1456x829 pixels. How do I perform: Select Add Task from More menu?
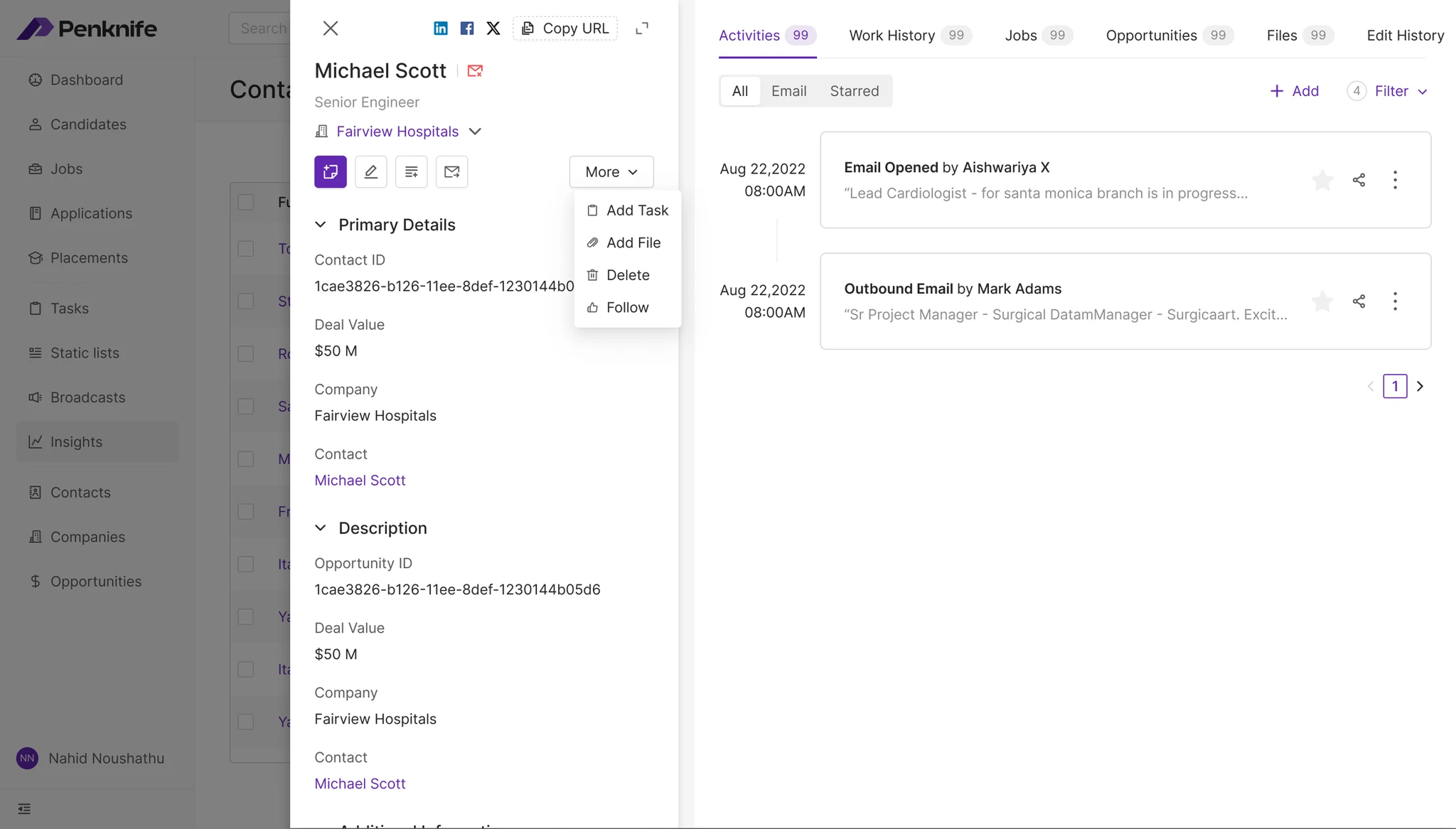click(x=628, y=210)
